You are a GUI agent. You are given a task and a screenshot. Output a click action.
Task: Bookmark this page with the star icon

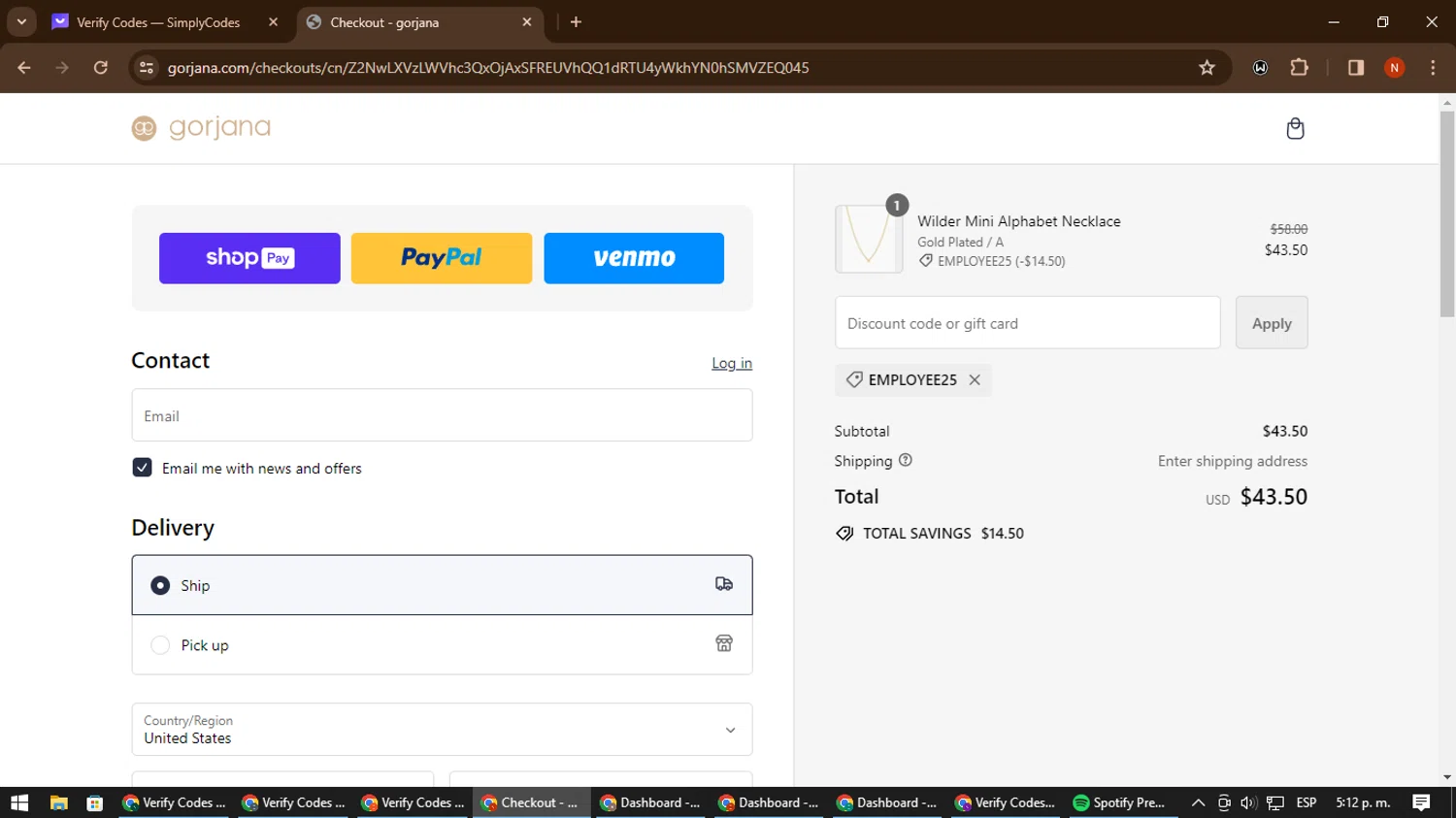pyautogui.click(x=1207, y=68)
